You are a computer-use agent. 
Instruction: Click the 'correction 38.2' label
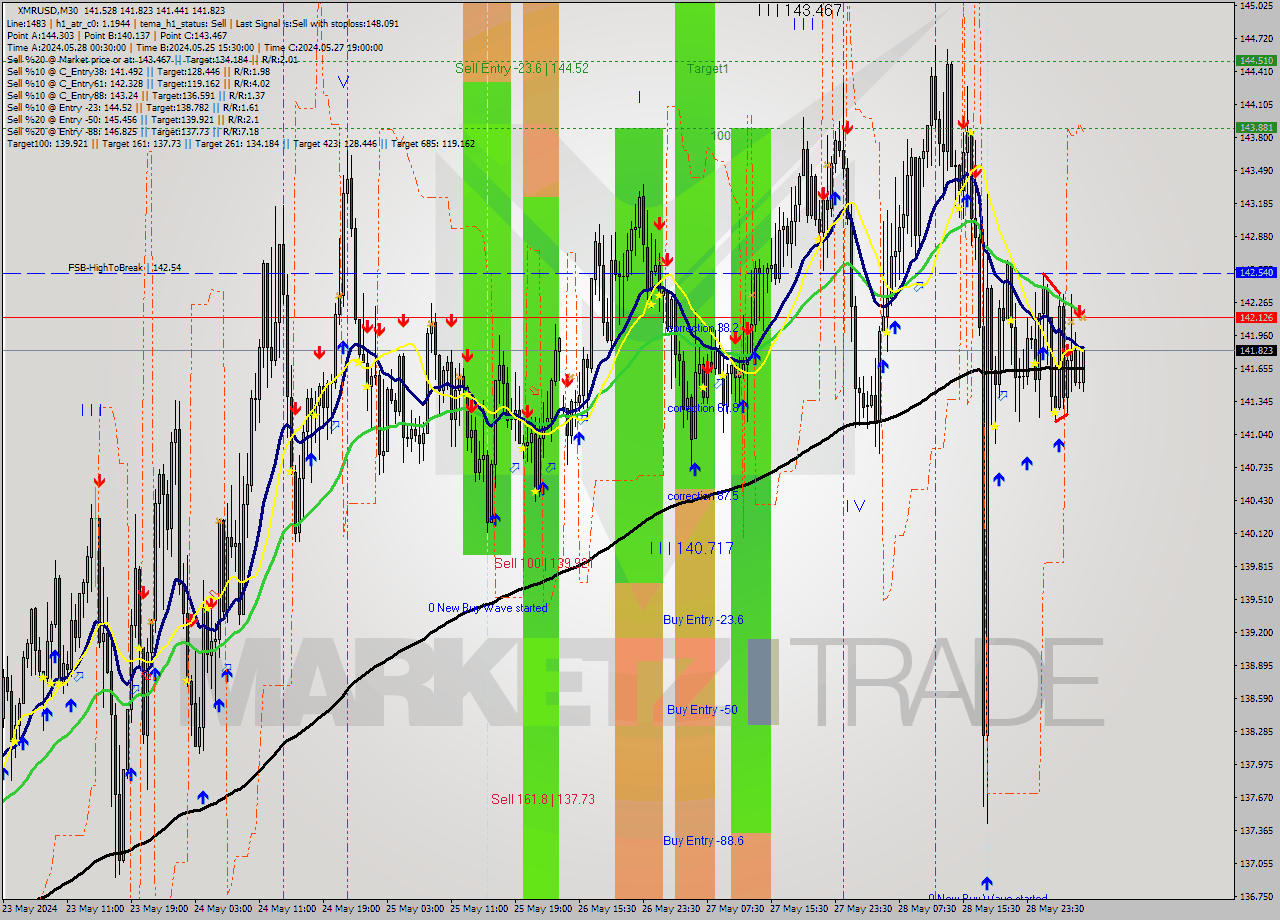click(702, 328)
